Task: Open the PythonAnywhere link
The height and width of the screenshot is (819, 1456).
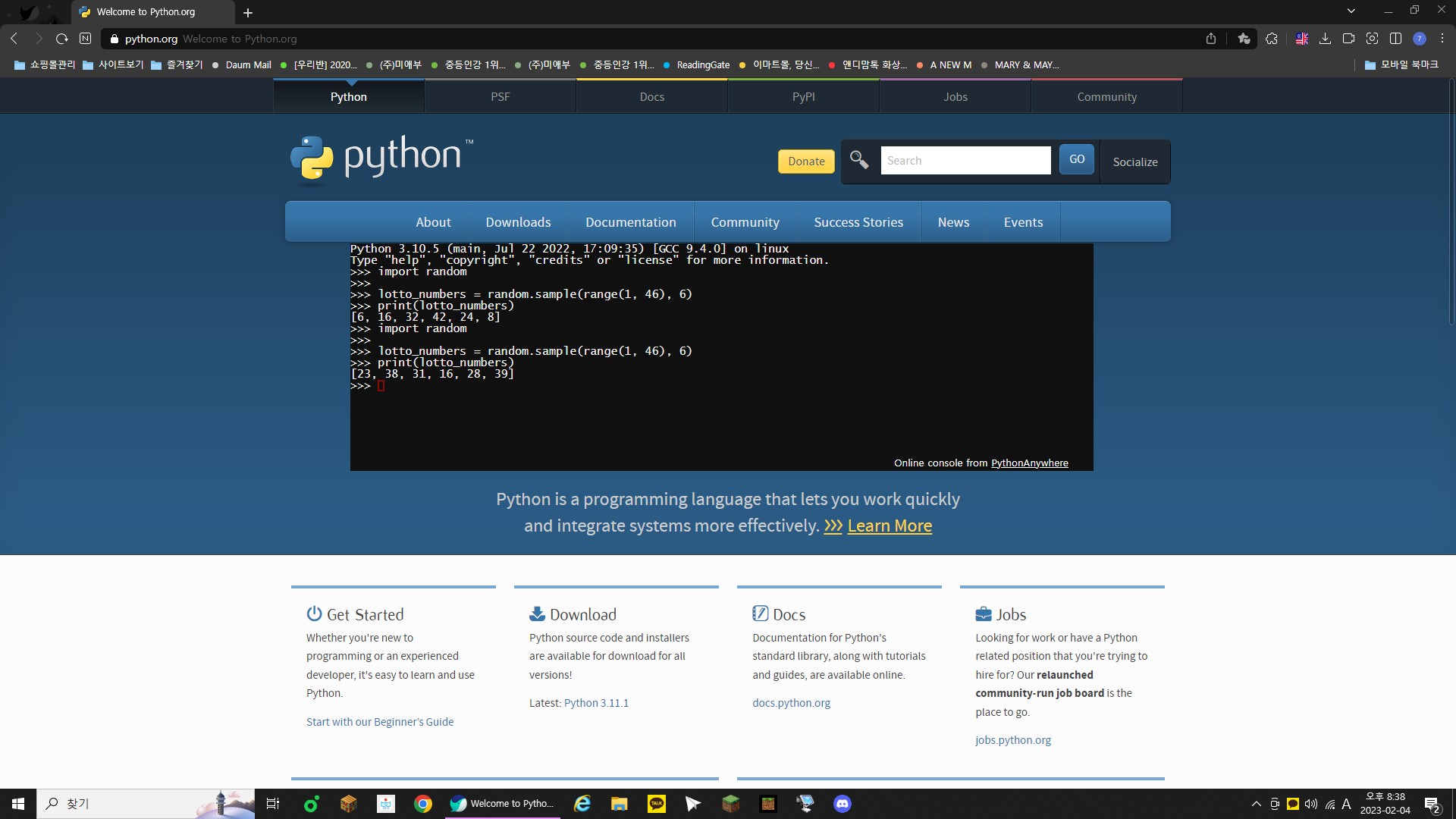Action: point(1029,463)
